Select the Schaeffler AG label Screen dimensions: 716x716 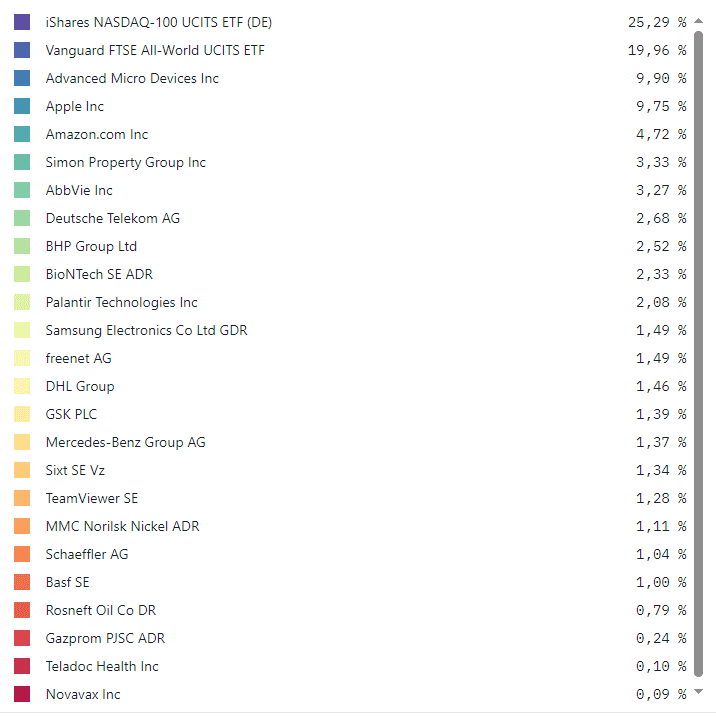pyautogui.click(x=87, y=554)
